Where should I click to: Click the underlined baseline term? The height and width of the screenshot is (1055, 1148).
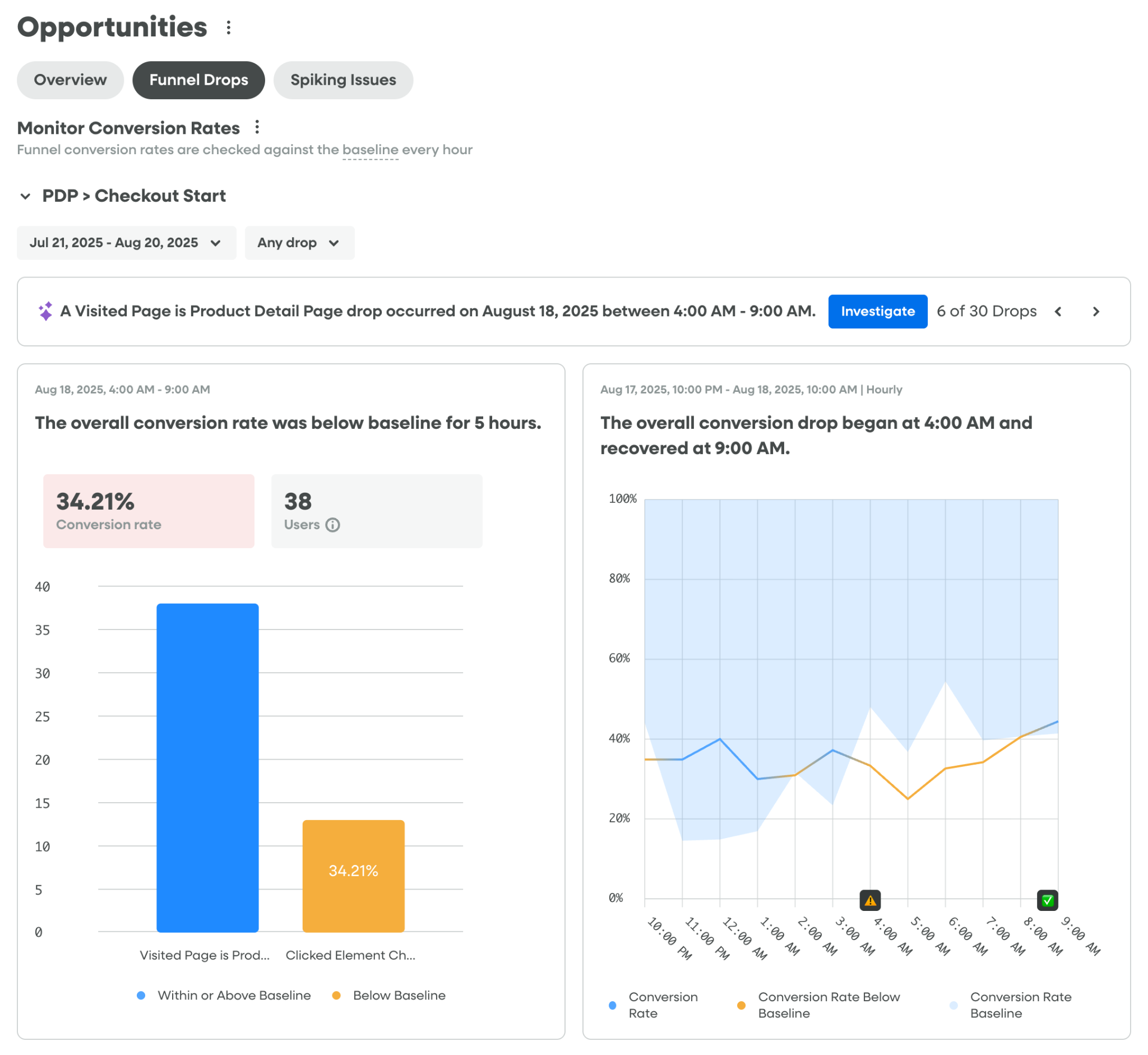tap(370, 150)
